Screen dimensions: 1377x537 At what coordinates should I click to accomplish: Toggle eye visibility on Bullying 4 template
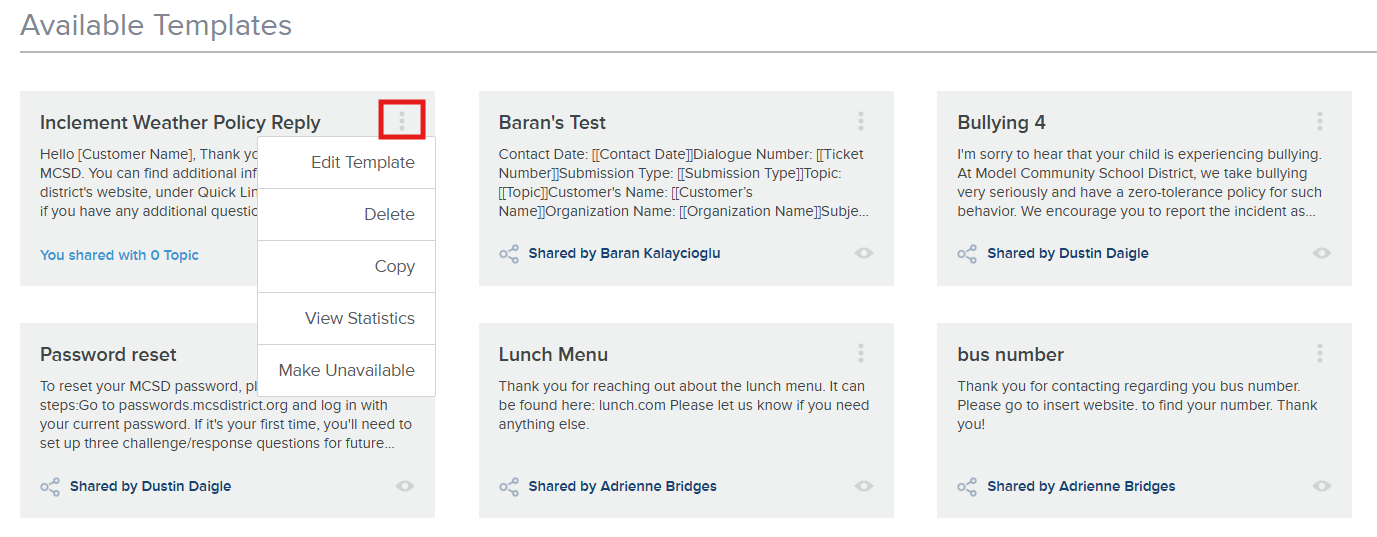(1322, 254)
